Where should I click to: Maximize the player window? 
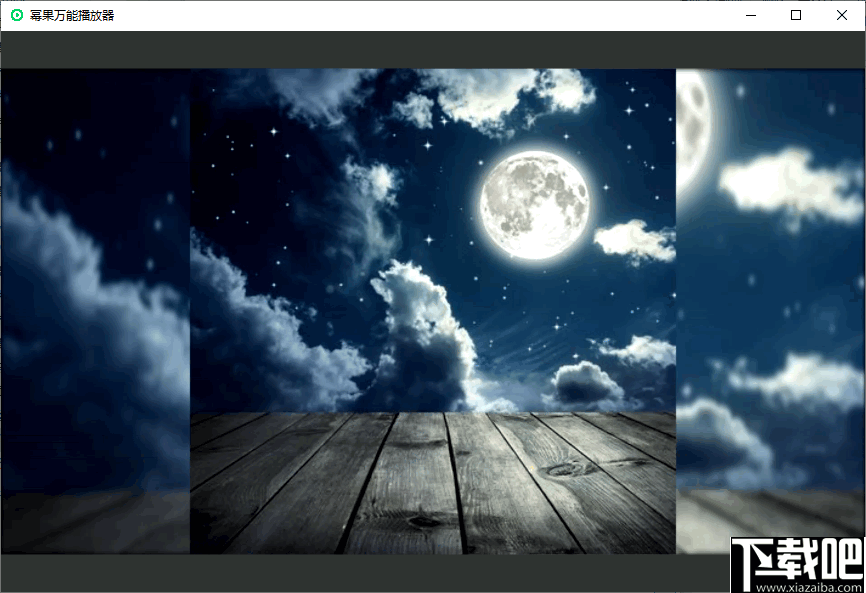796,15
